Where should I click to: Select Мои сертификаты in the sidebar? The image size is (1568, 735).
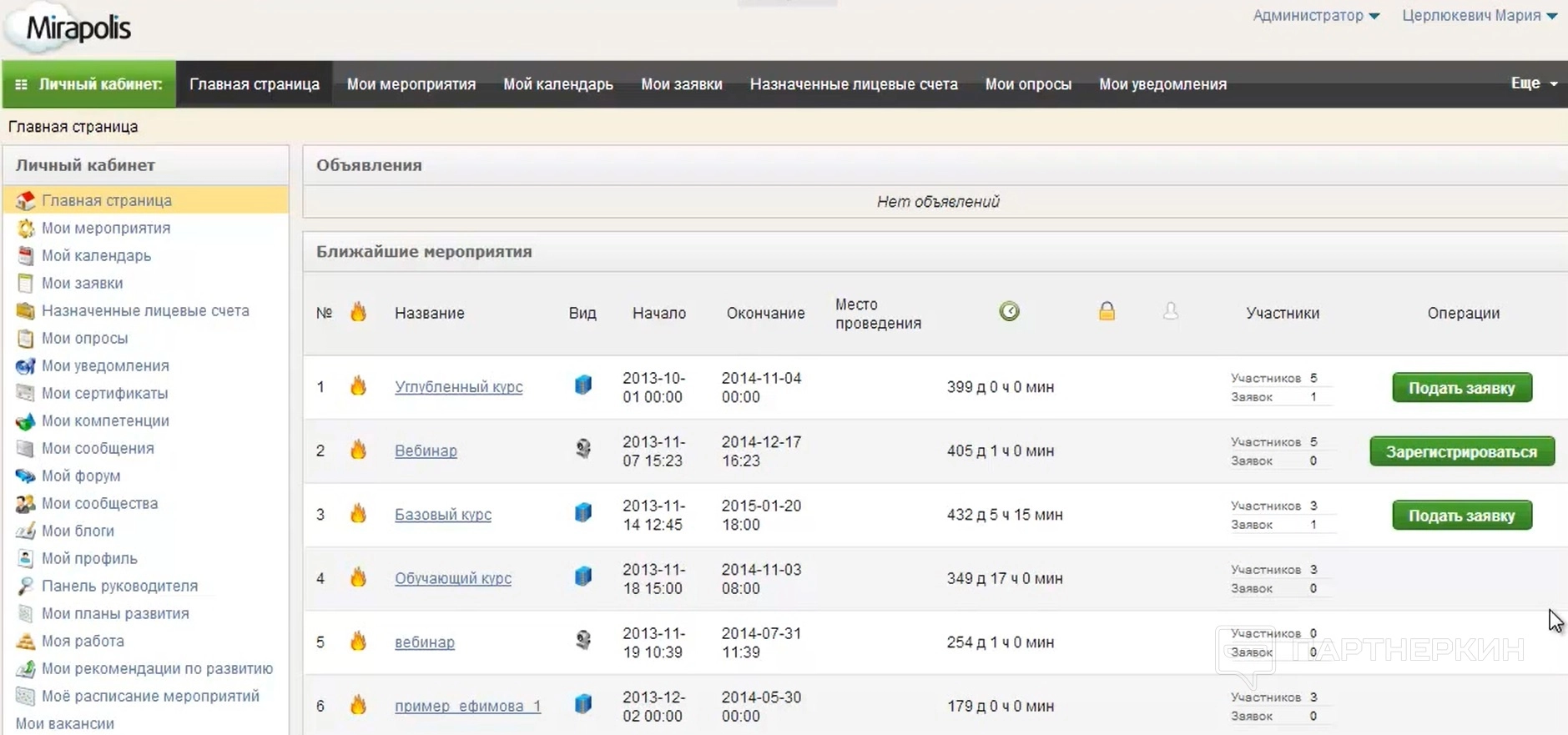coord(104,393)
